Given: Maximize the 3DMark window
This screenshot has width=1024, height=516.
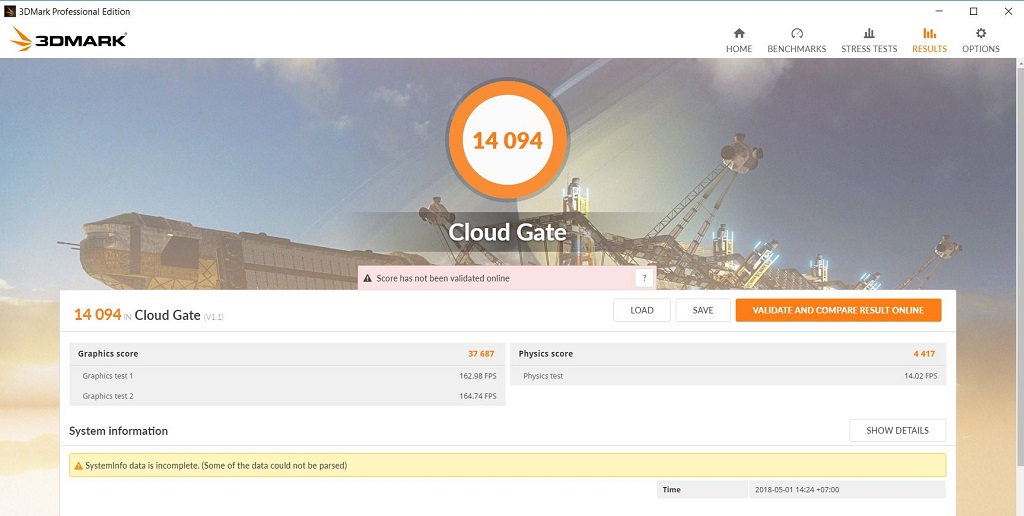Looking at the screenshot, I should click(973, 11).
